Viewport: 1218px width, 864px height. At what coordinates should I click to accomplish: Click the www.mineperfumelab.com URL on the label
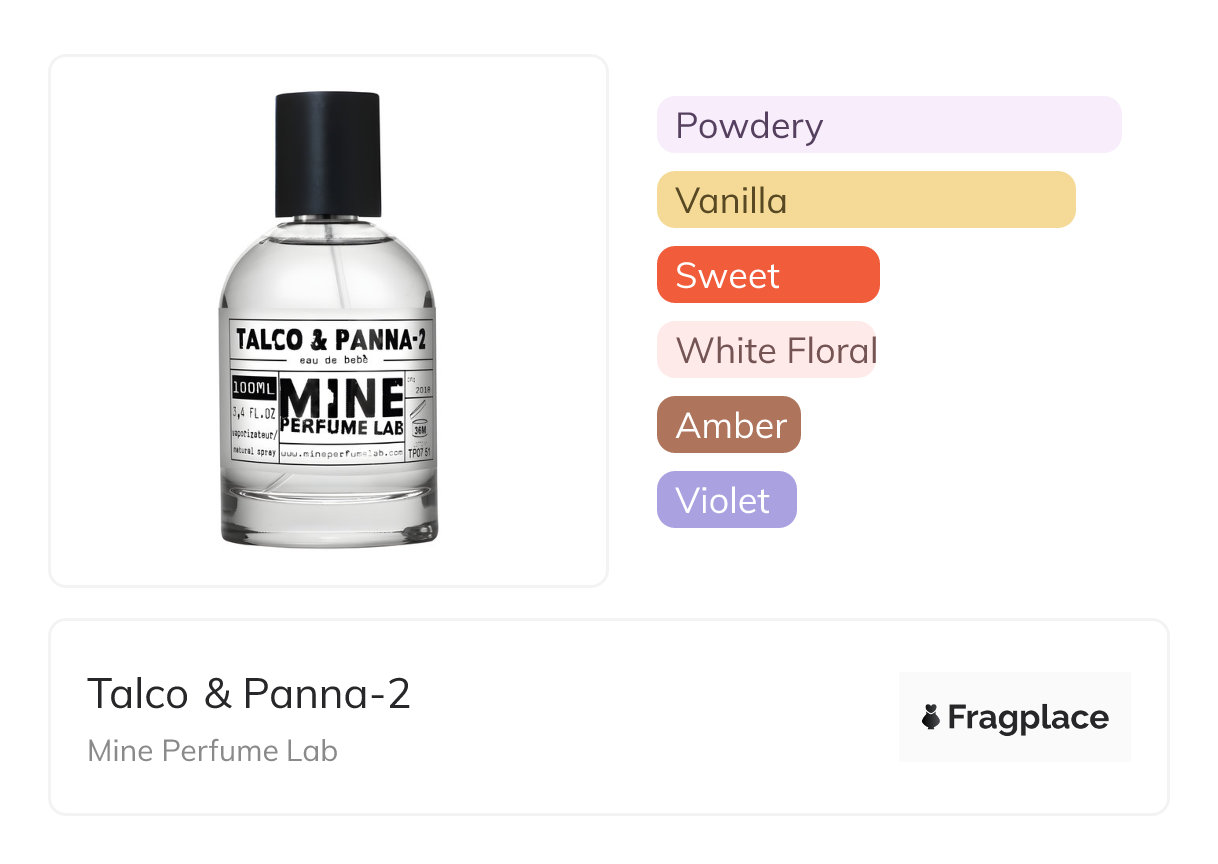342,453
